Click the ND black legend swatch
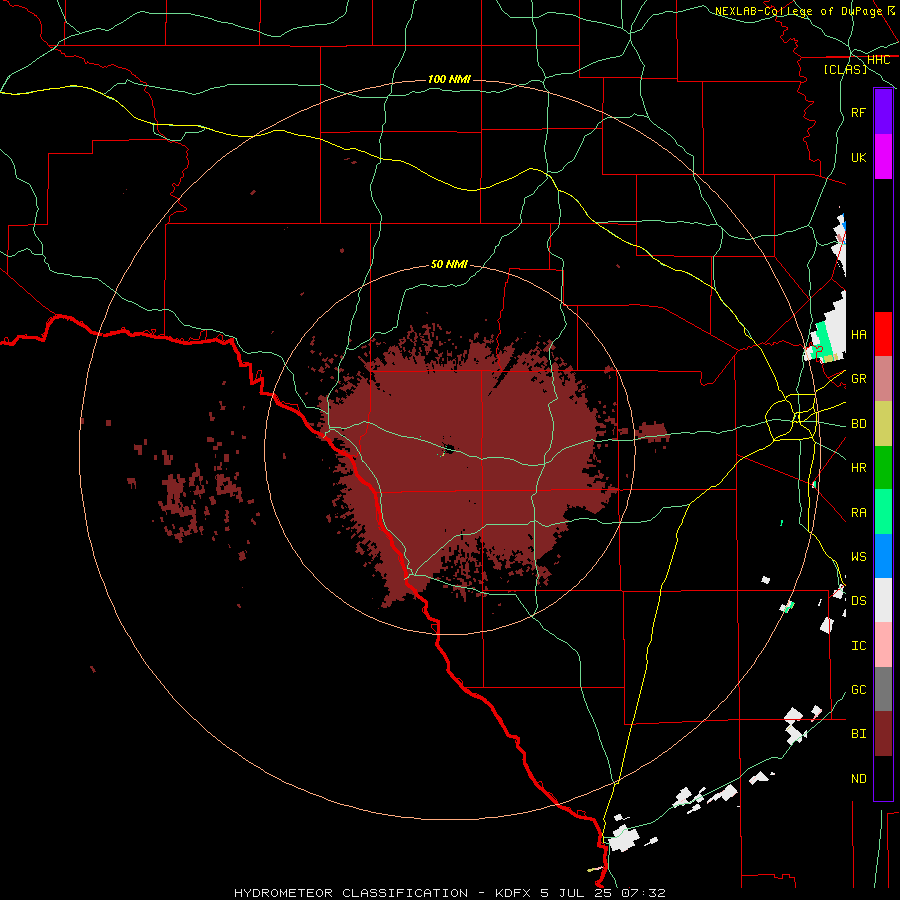900x900 pixels. click(x=883, y=778)
